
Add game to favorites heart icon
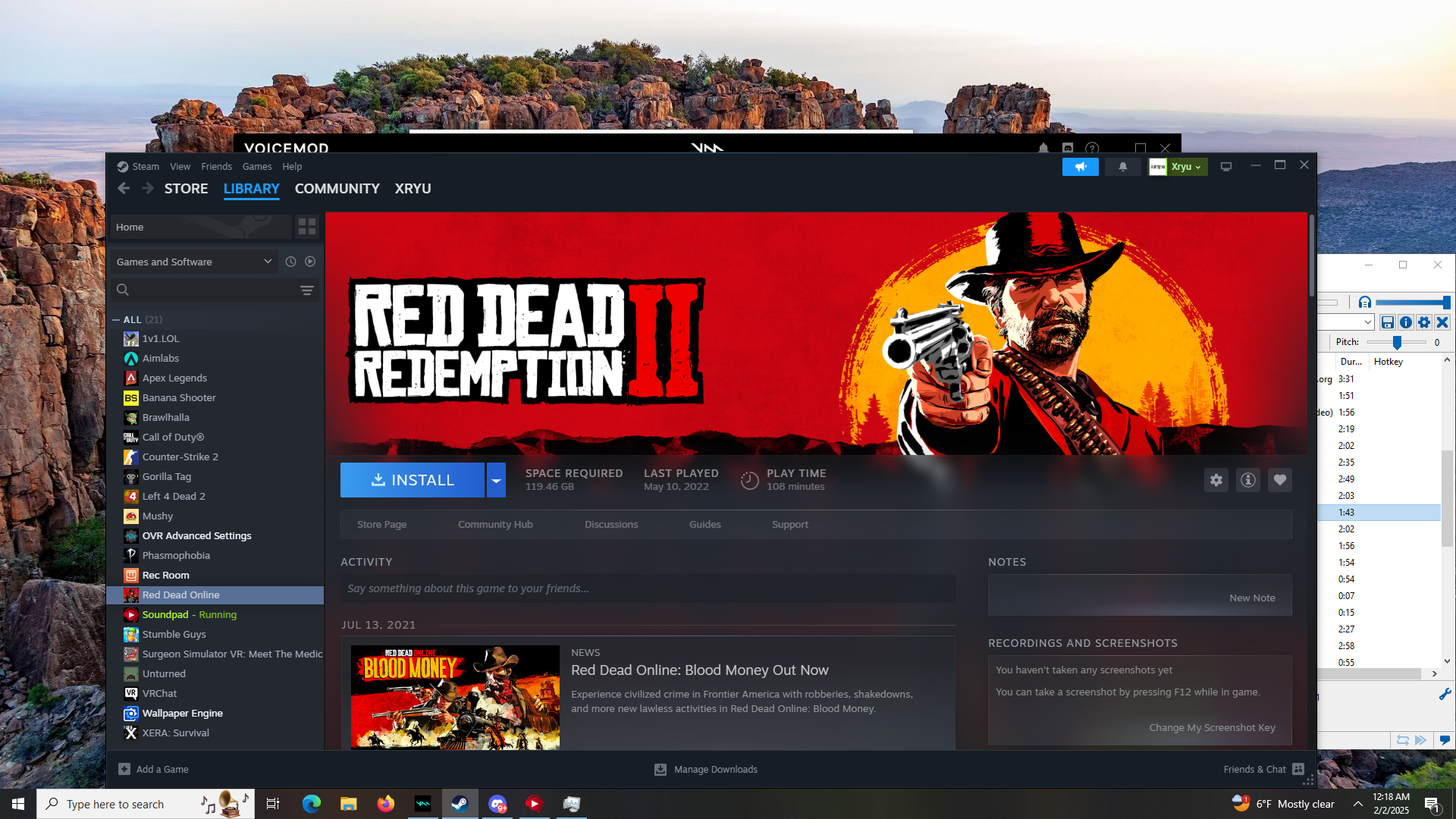point(1280,480)
